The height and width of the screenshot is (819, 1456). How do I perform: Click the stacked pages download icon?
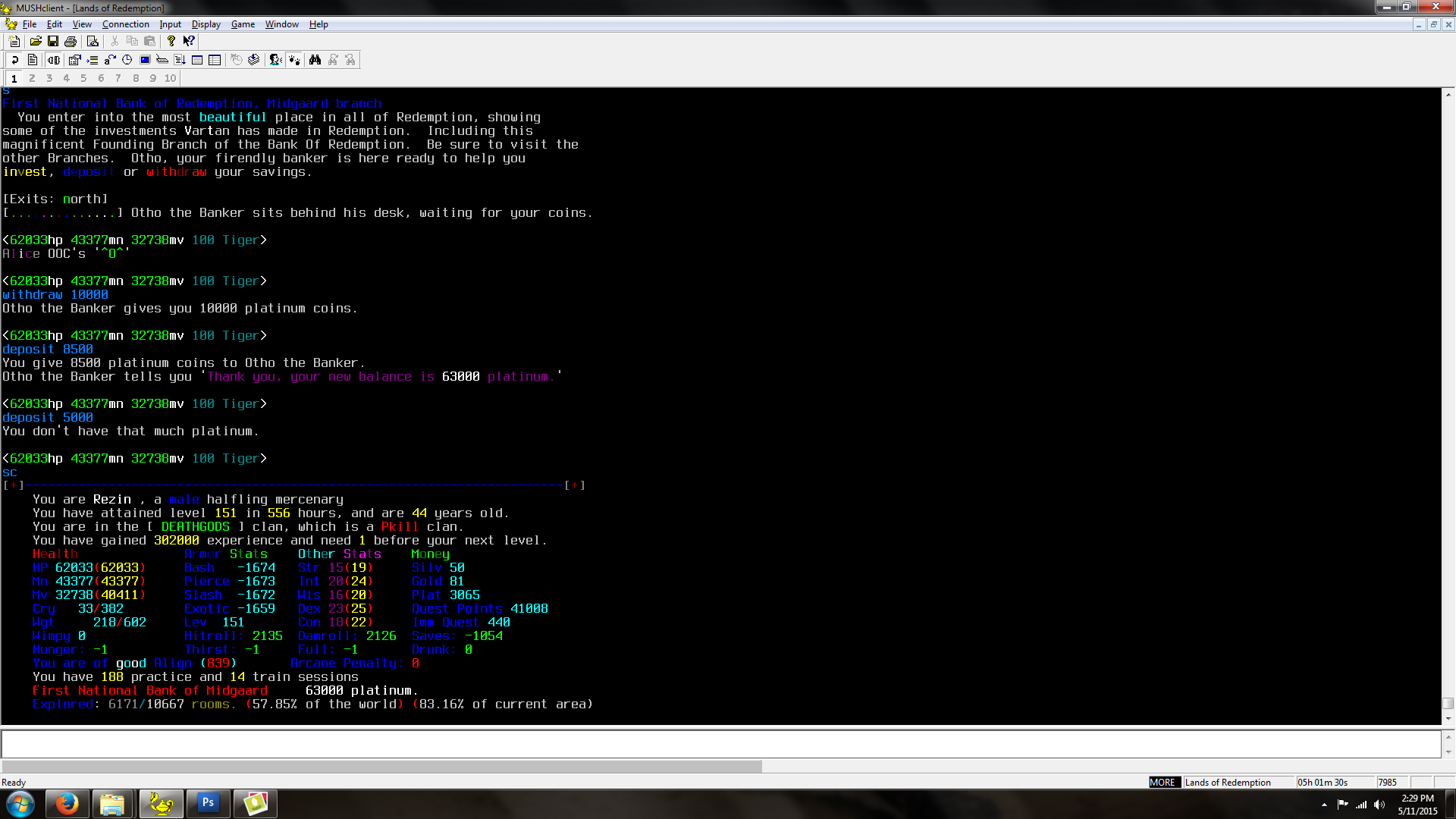(x=254, y=60)
